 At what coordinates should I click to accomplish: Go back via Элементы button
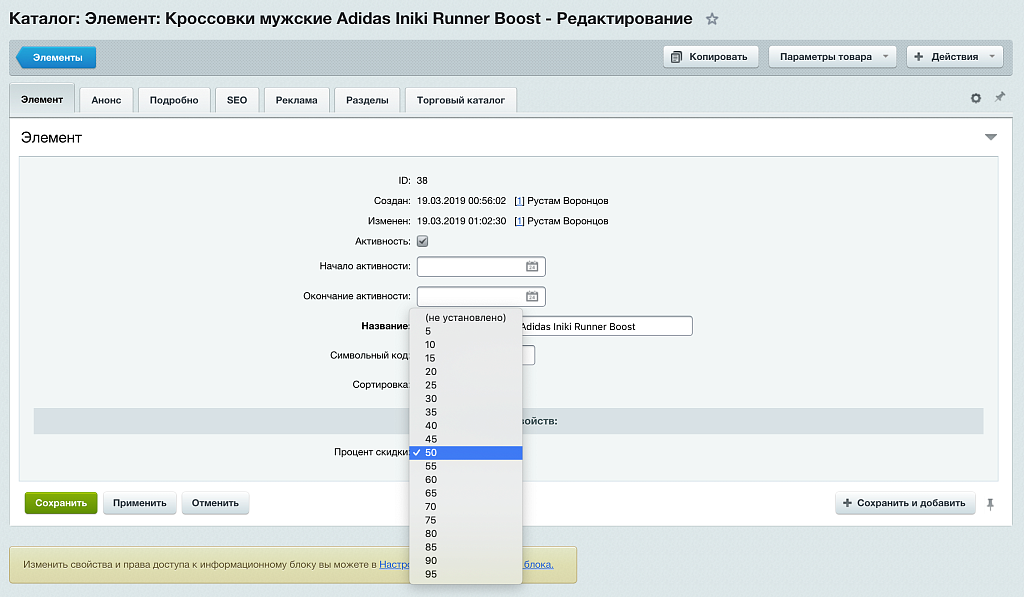(x=57, y=58)
